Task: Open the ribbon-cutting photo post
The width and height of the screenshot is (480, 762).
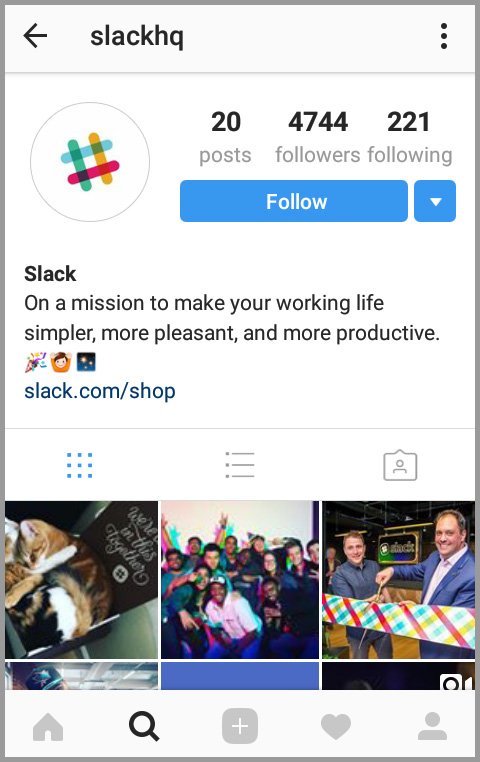Action: (398, 580)
